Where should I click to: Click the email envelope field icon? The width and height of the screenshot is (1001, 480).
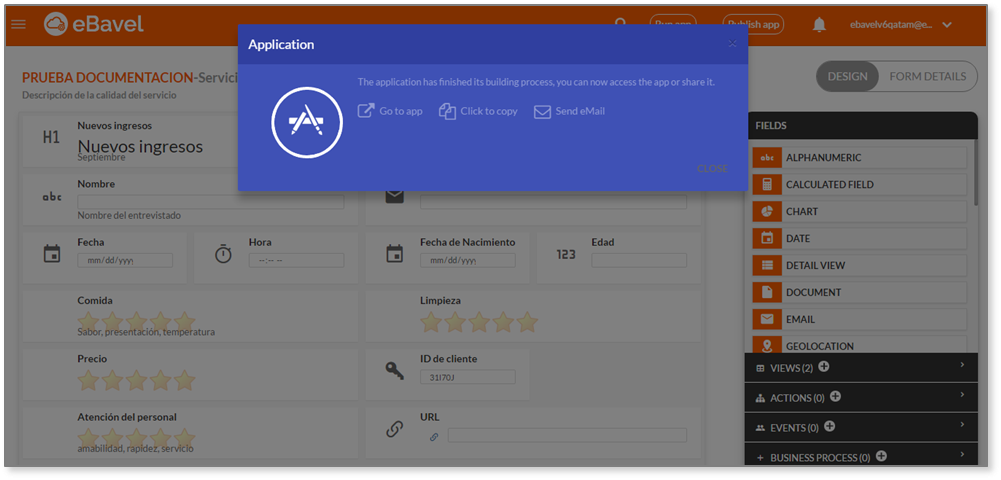click(395, 196)
